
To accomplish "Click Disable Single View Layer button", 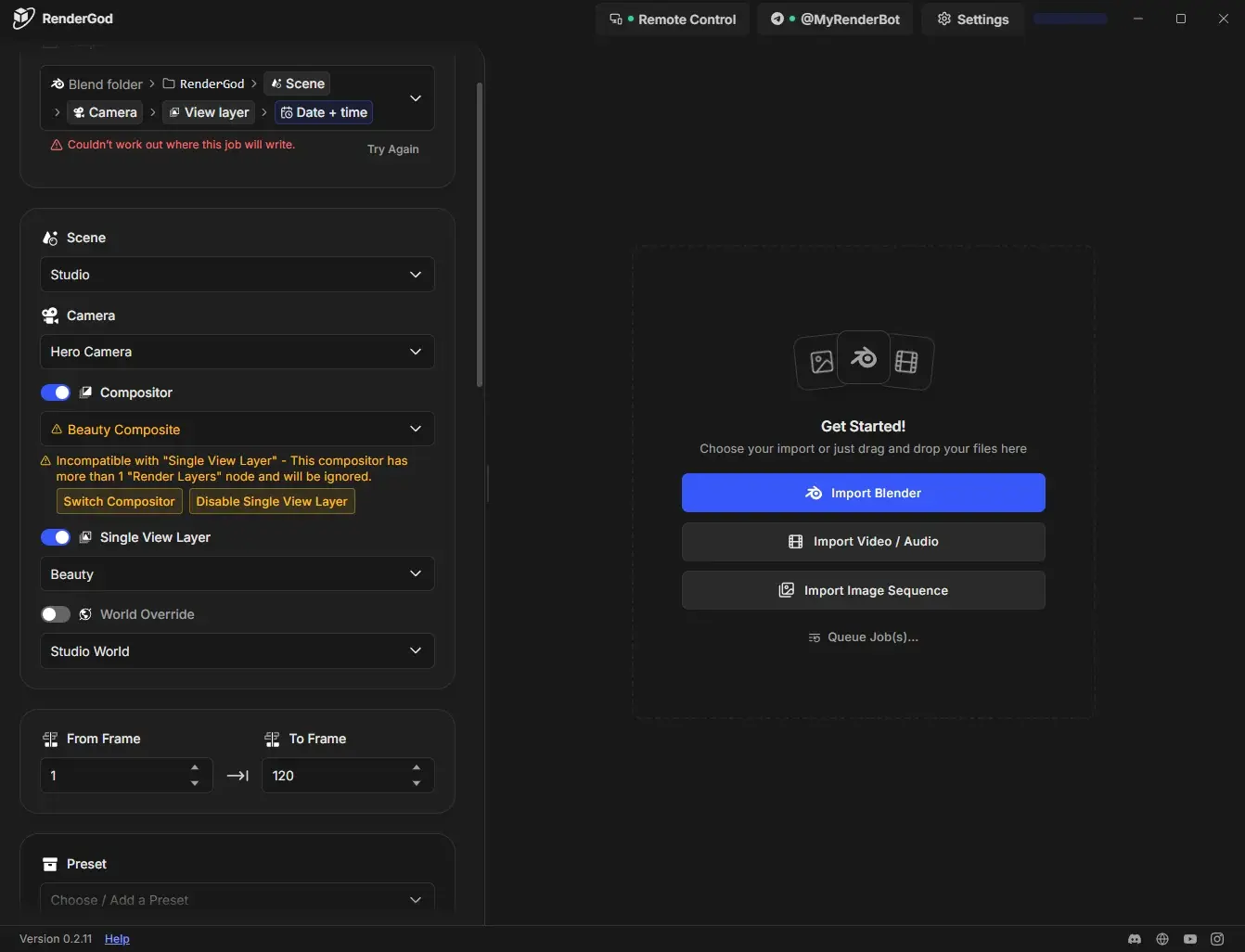I will pyautogui.click(x=272, y=501).
